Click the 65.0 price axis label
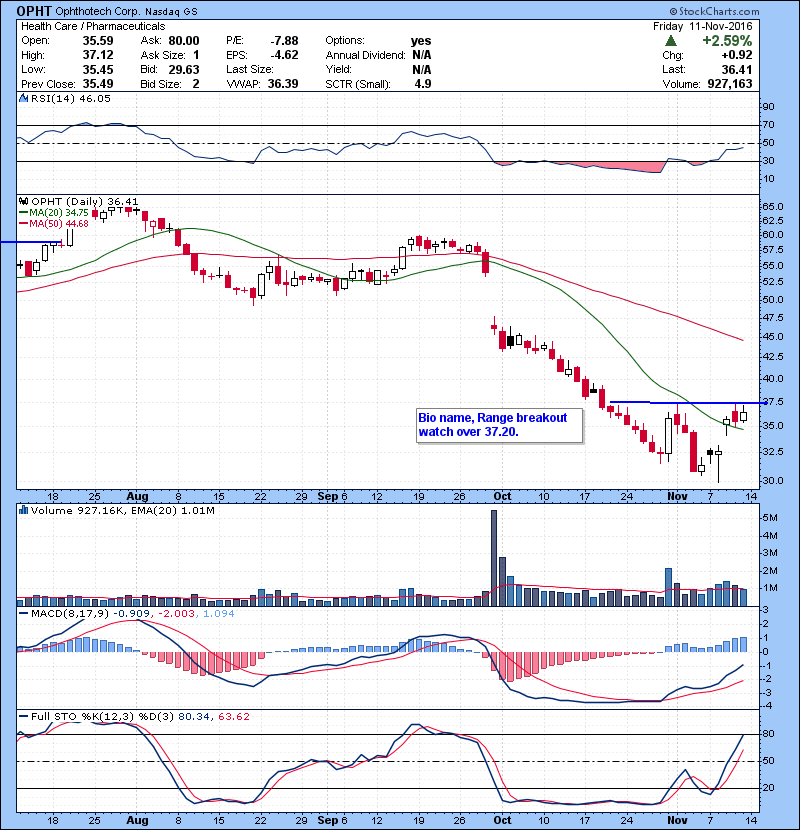Viewport: 800px width, 830px height. click(x=772, y=206)
